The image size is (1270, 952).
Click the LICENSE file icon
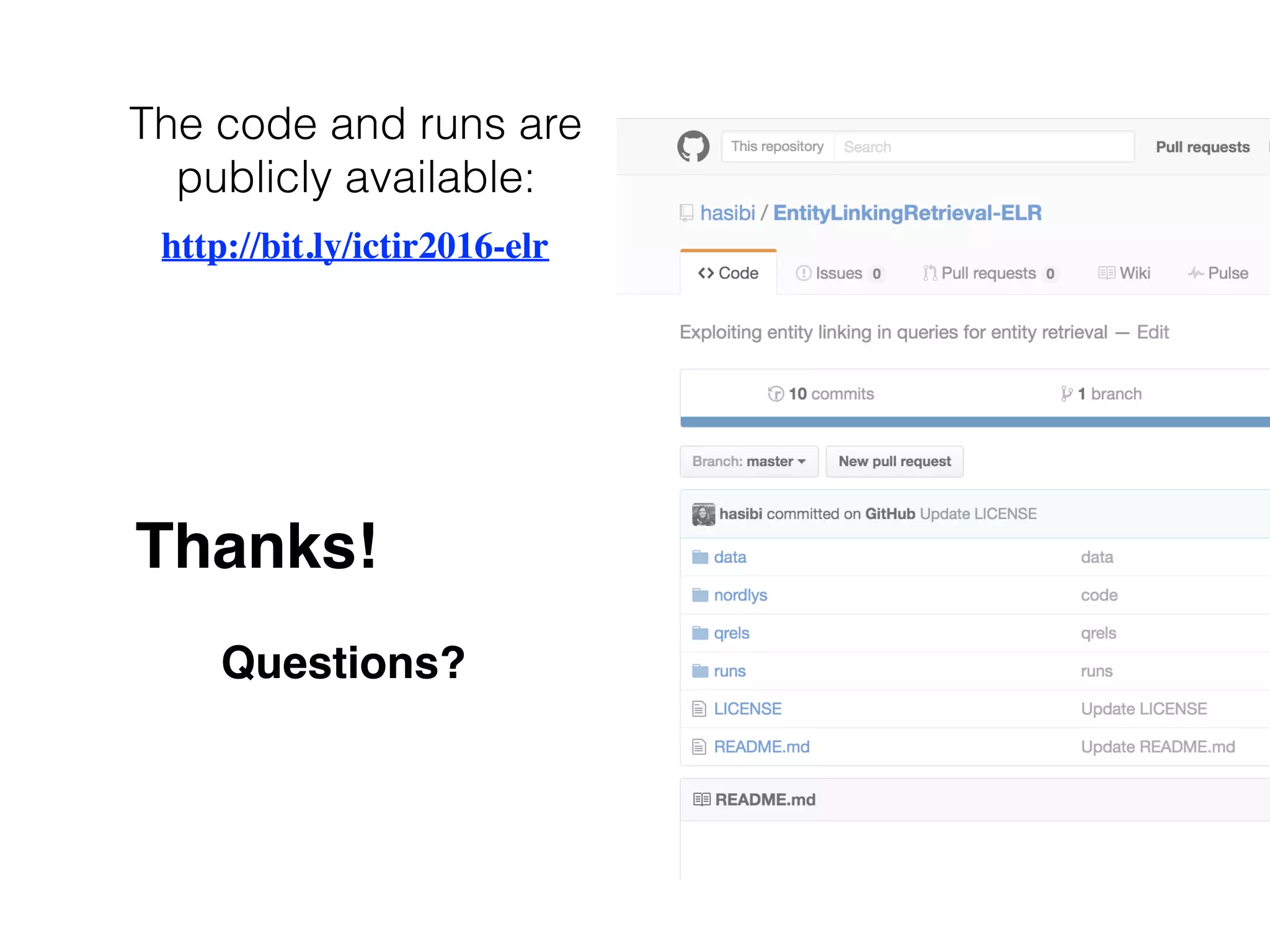(x=699, y=709)
